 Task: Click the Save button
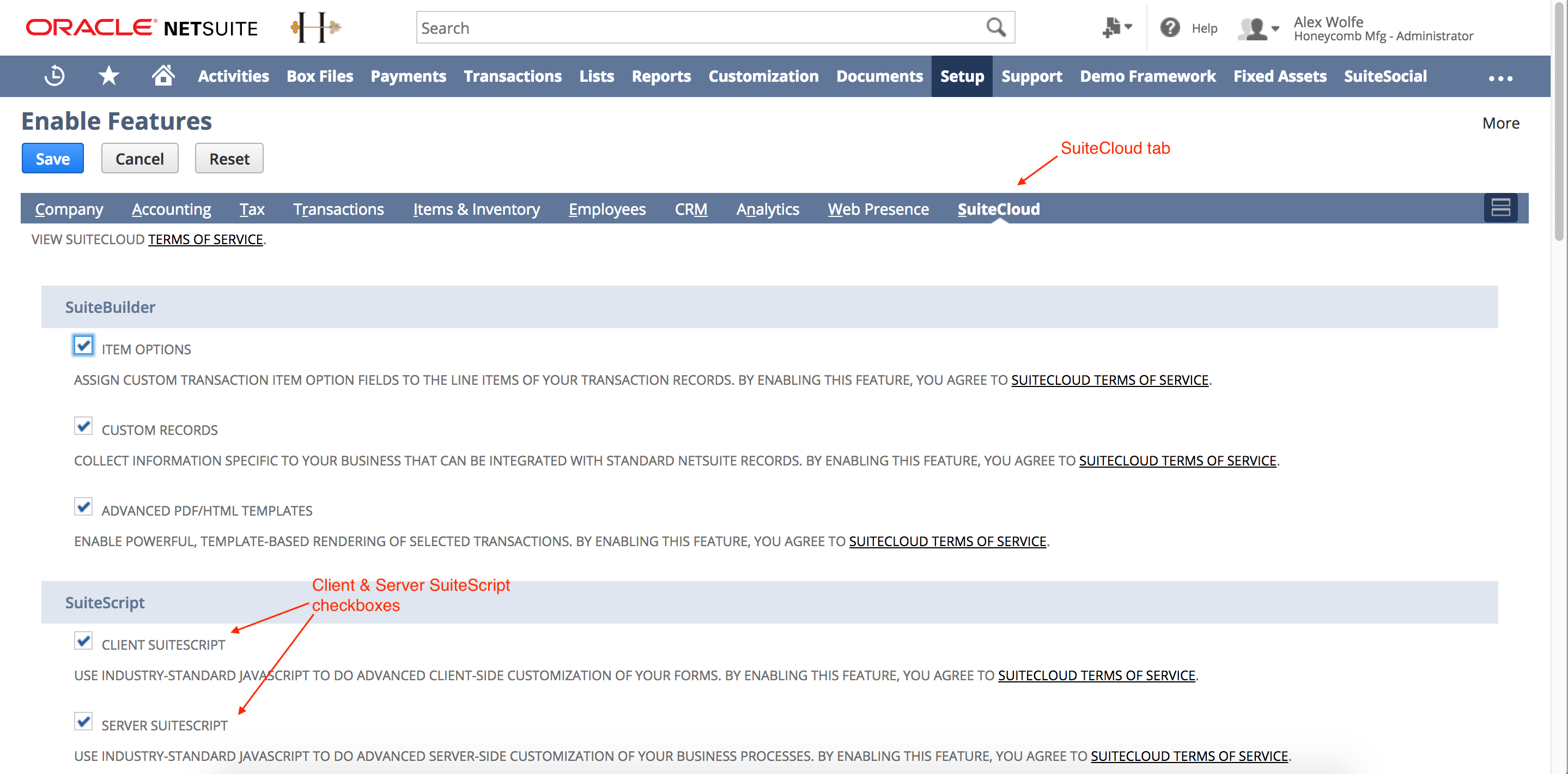tap(52, 158)
